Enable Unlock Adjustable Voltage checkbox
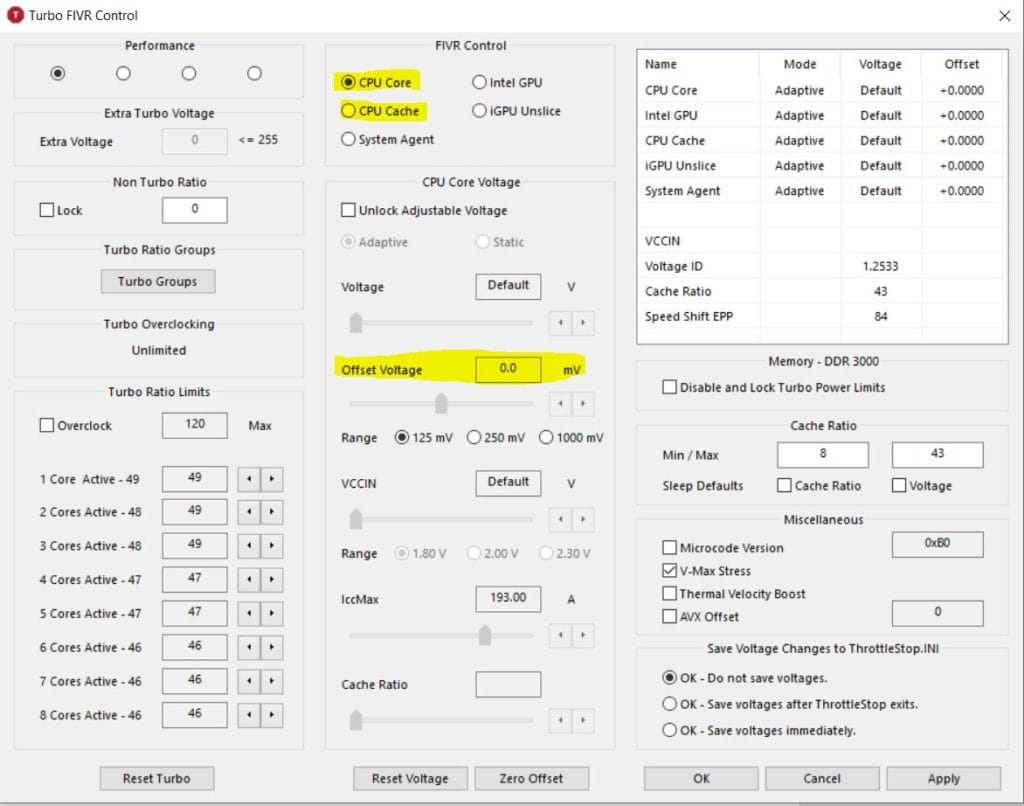 349,211
